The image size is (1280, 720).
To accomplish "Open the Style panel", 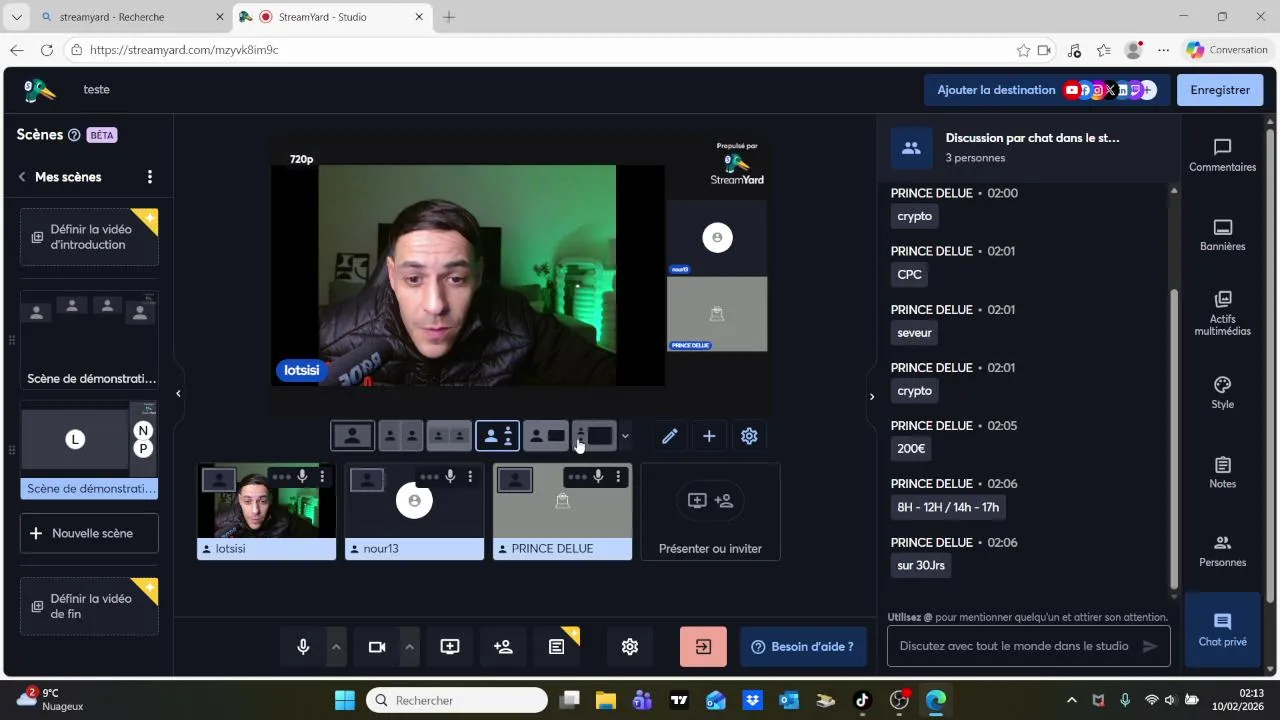I will (1222, 393).
